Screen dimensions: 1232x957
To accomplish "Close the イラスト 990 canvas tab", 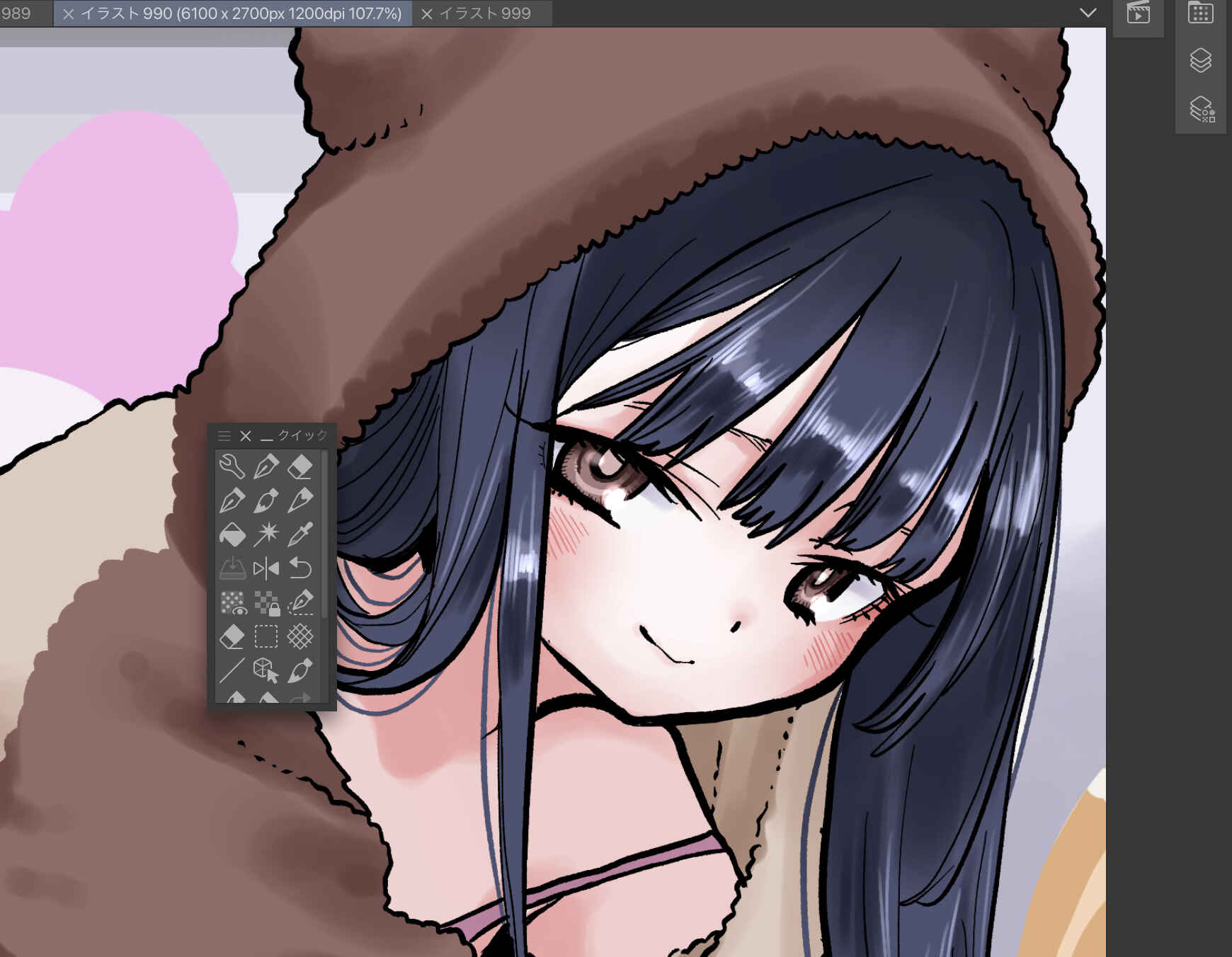I will coord(69,13).
